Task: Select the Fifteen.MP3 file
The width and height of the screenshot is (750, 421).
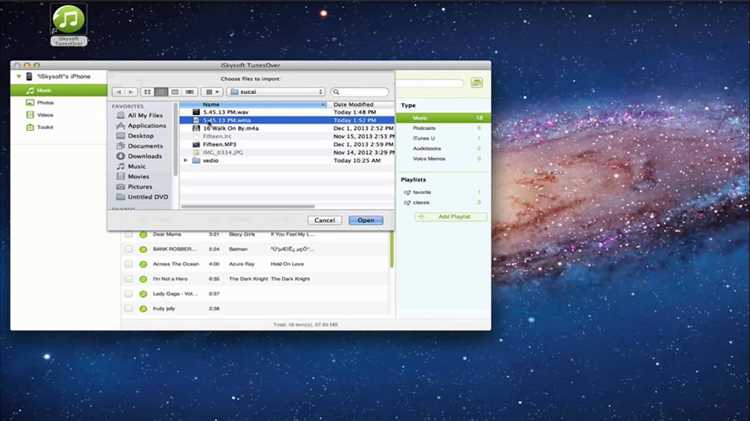Action: pyautogui.click(x=287, y=144)
